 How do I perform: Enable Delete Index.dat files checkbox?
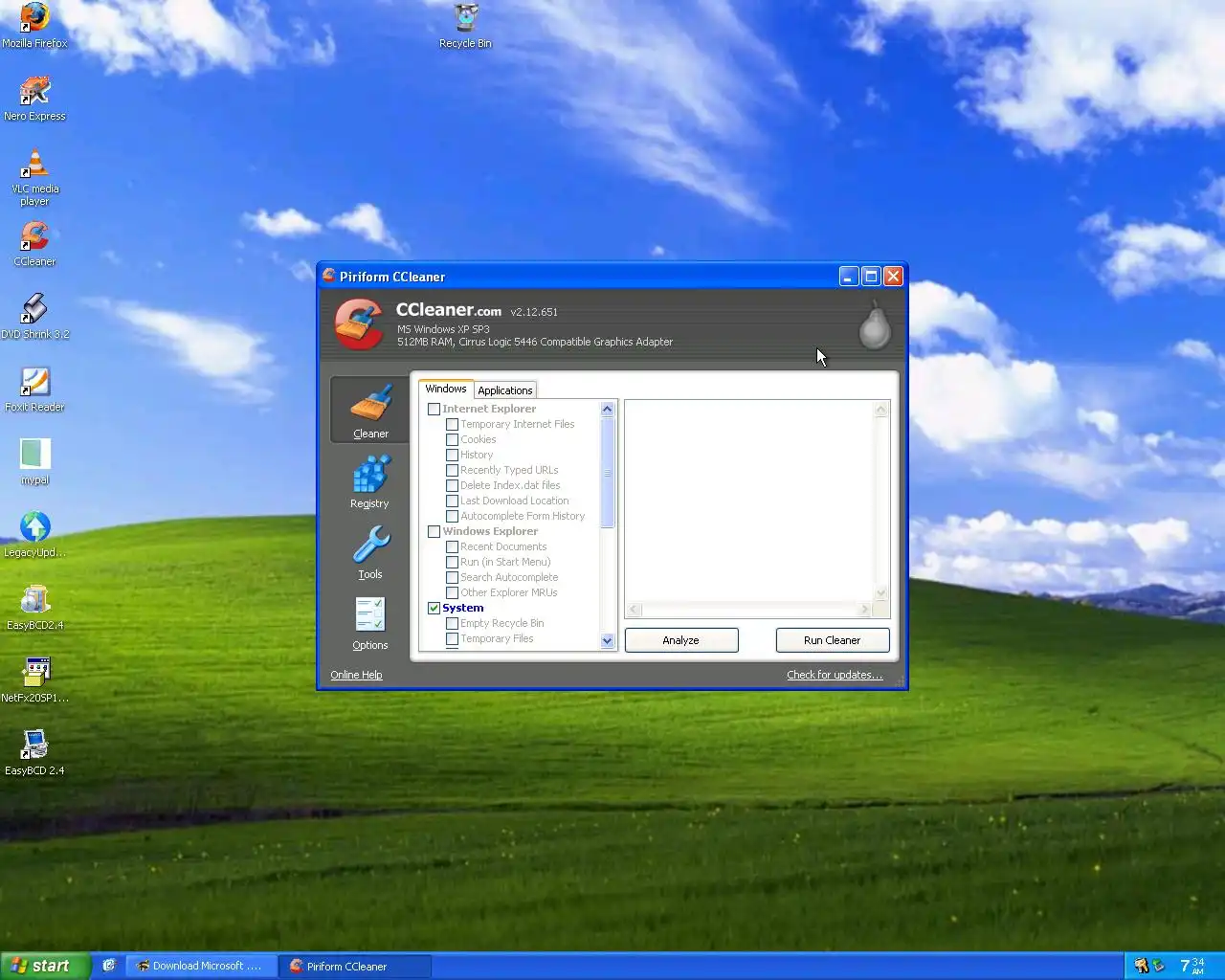[452, 485]
